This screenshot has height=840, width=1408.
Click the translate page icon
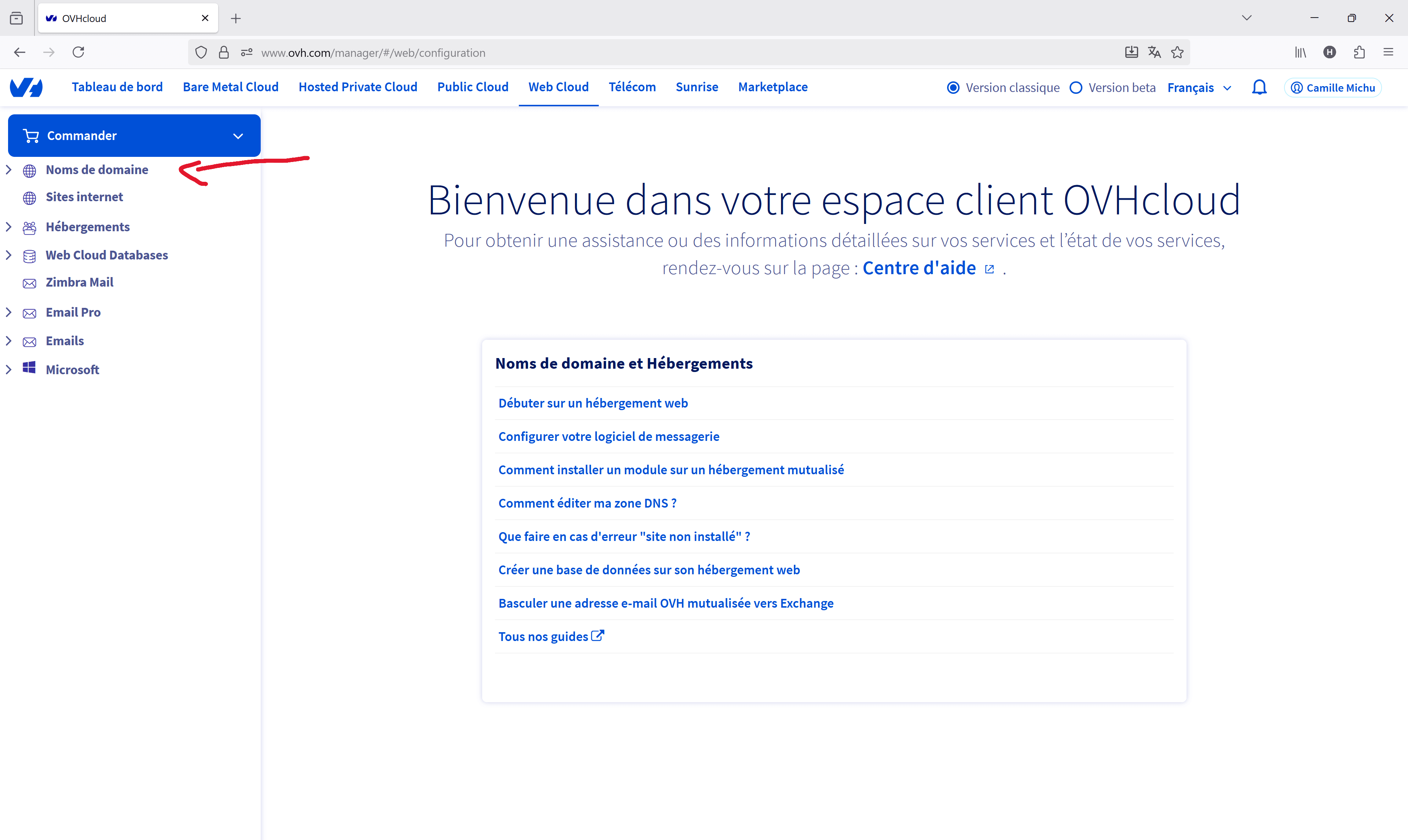[1154, 53]
